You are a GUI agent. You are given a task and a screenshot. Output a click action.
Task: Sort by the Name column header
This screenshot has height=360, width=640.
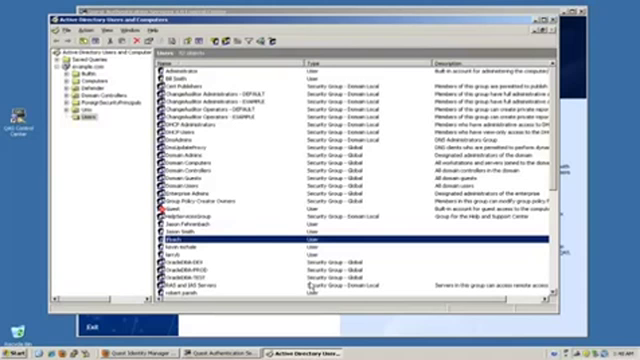pos(230,63)
